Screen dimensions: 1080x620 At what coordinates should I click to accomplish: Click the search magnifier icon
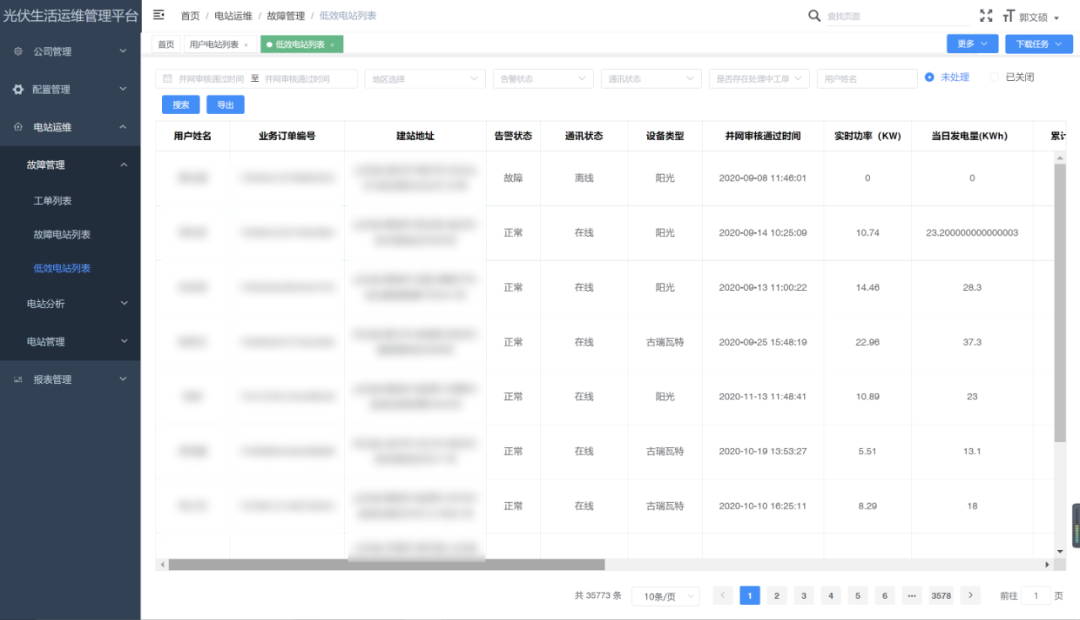coord(814,15)
